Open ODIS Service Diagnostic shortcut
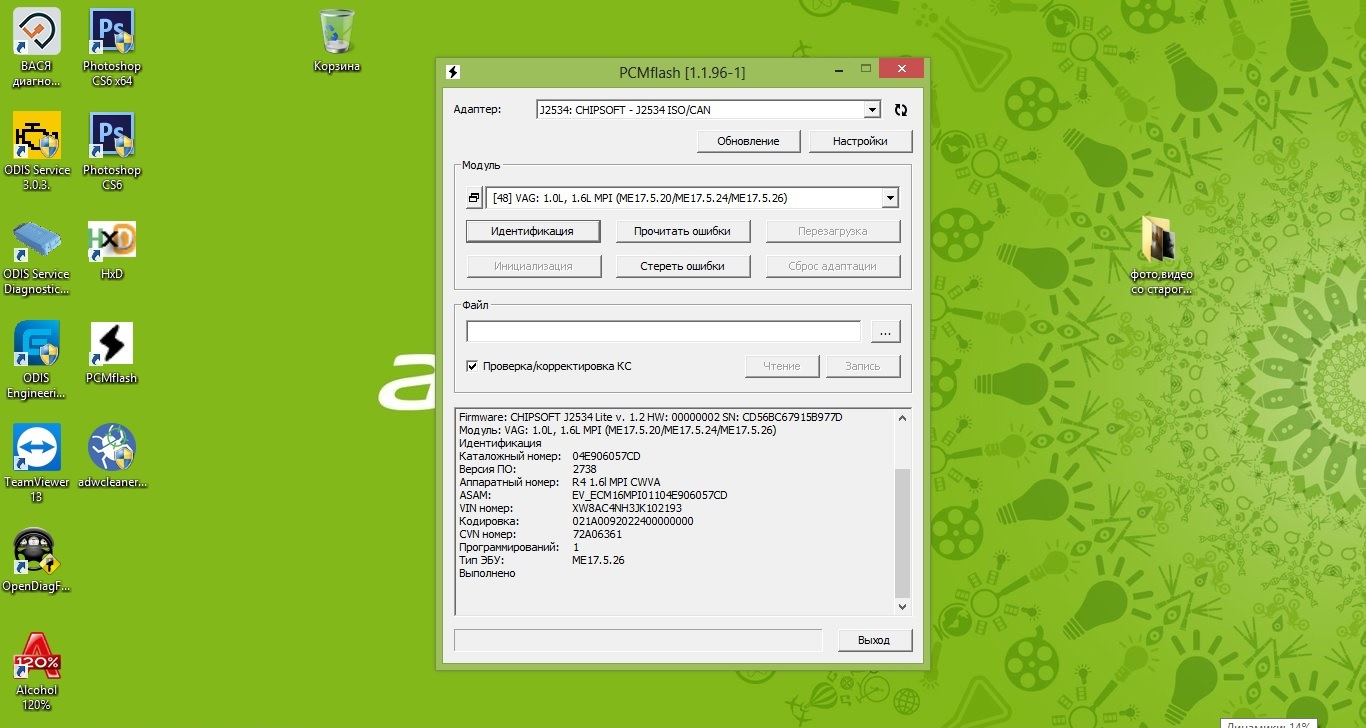1366x728 pixels. click(x=36, y=256)
